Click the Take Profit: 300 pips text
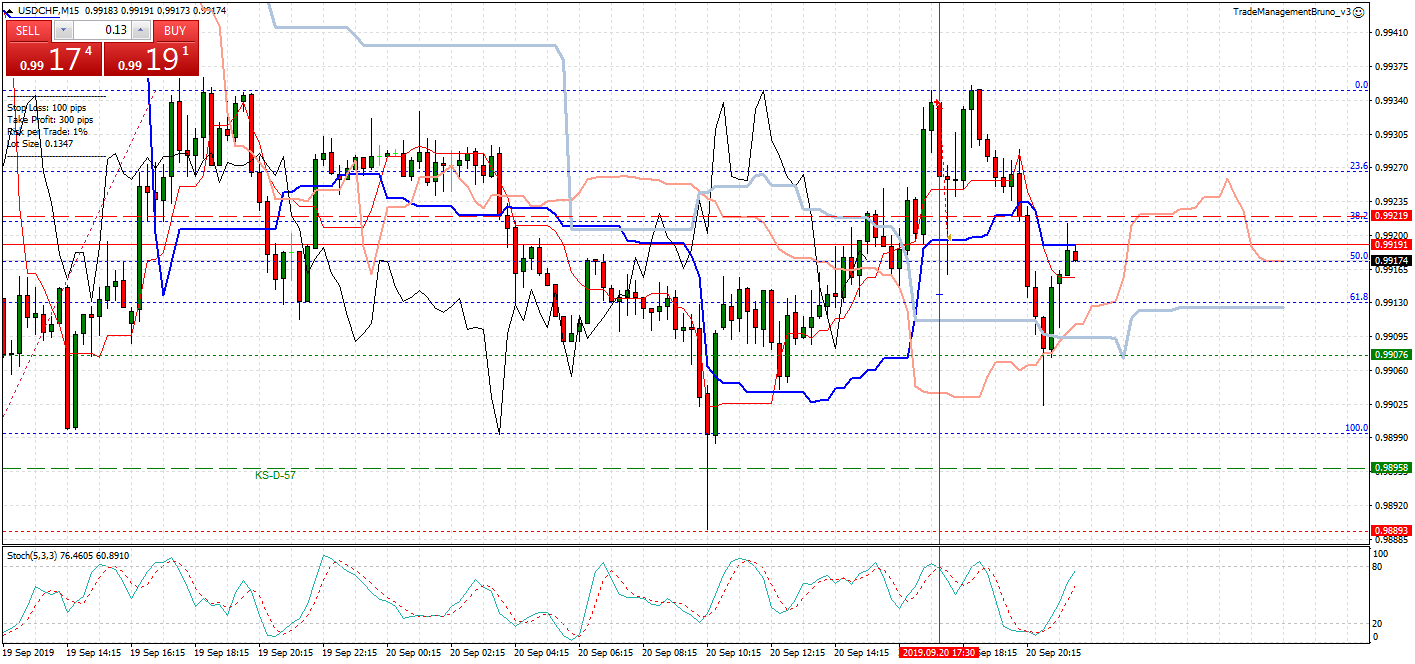 (x=50, y=119)
